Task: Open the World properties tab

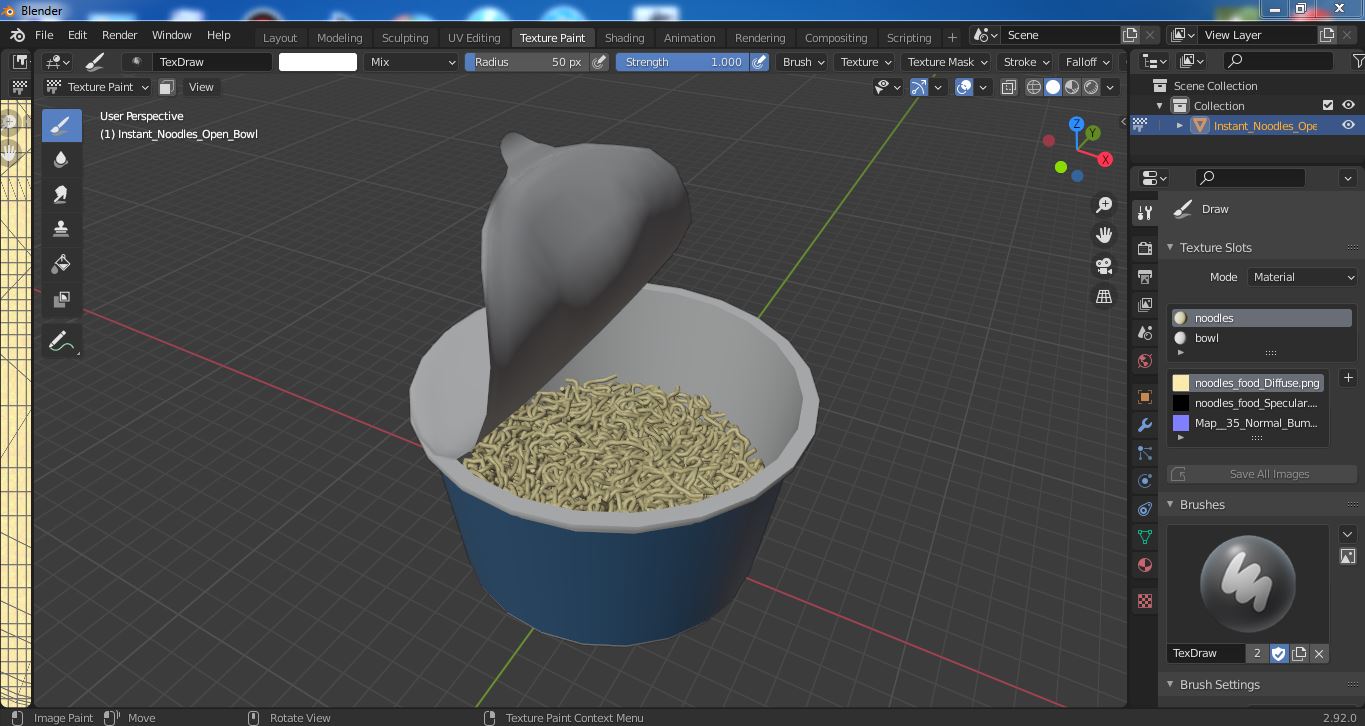Action: [1145, 360]
